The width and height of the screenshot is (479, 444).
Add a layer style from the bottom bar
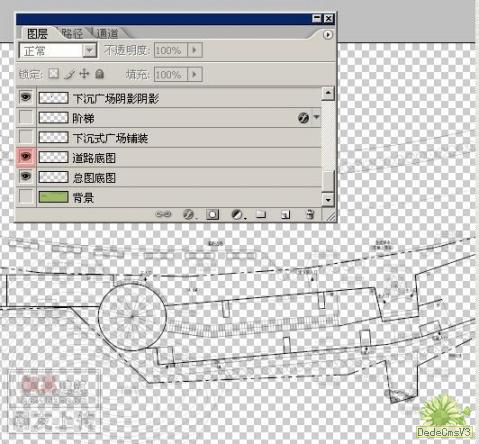[x=188, y=214]
